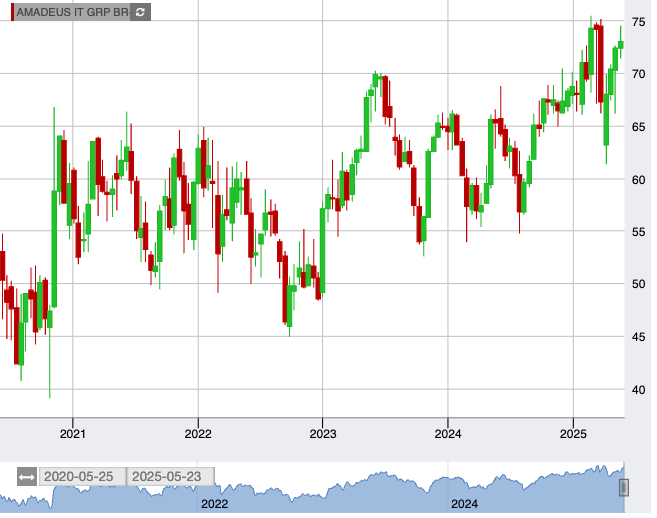Click the 60 price axis label
657x518 pixels.
(639, 180)
